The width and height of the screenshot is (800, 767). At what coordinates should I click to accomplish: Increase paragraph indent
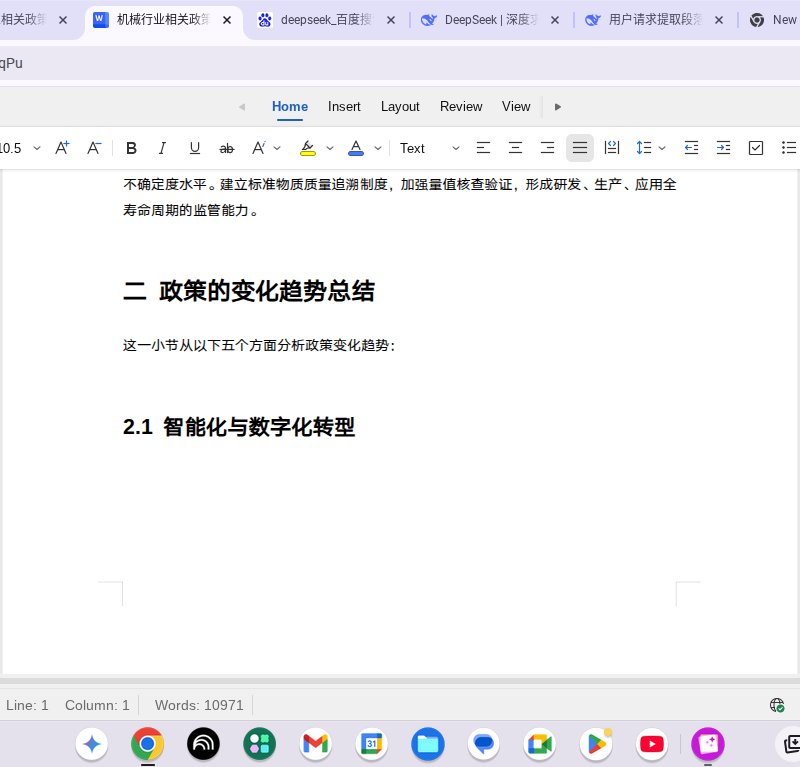pos(723,149)
